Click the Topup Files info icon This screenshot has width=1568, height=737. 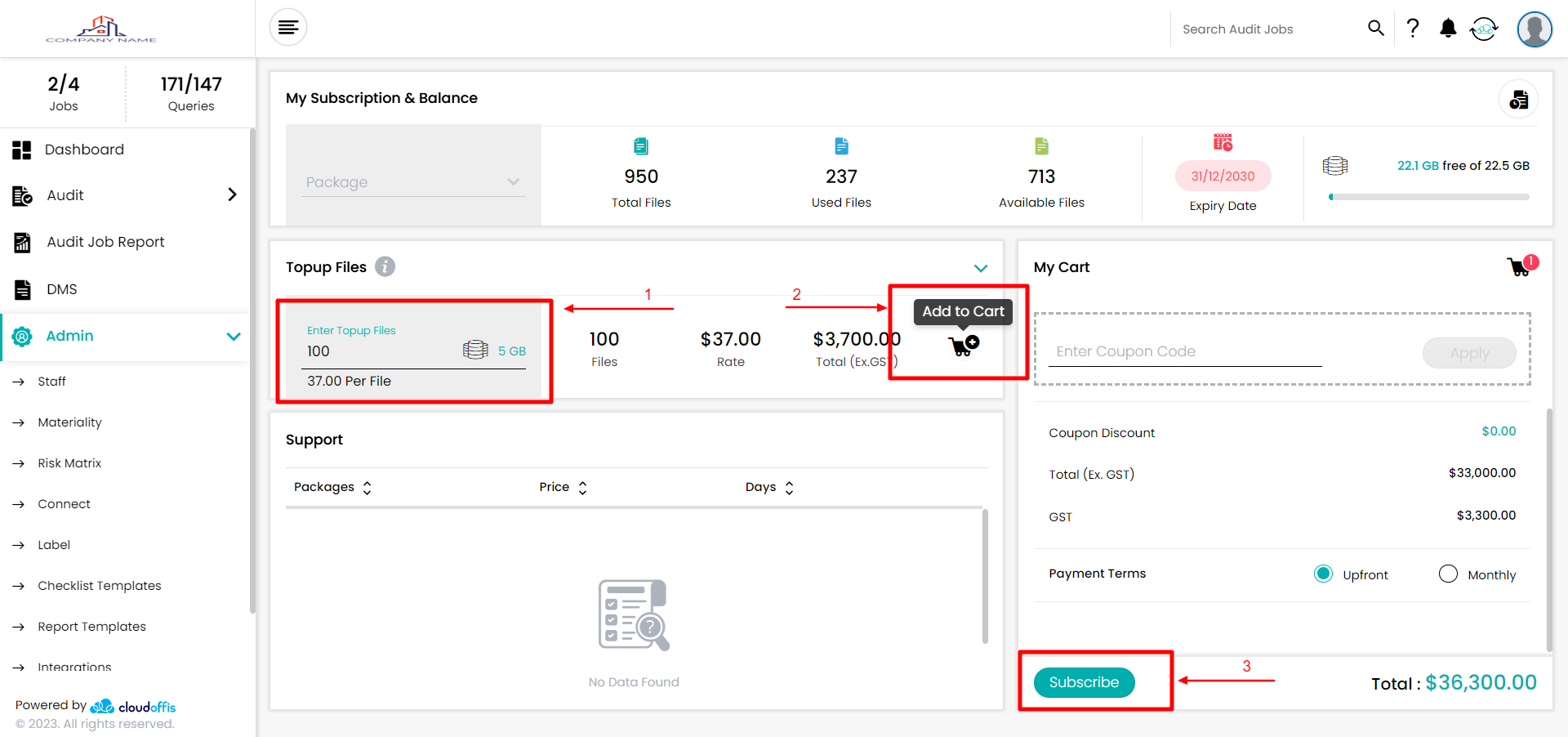pyautogui.click(x=385, y=266)
